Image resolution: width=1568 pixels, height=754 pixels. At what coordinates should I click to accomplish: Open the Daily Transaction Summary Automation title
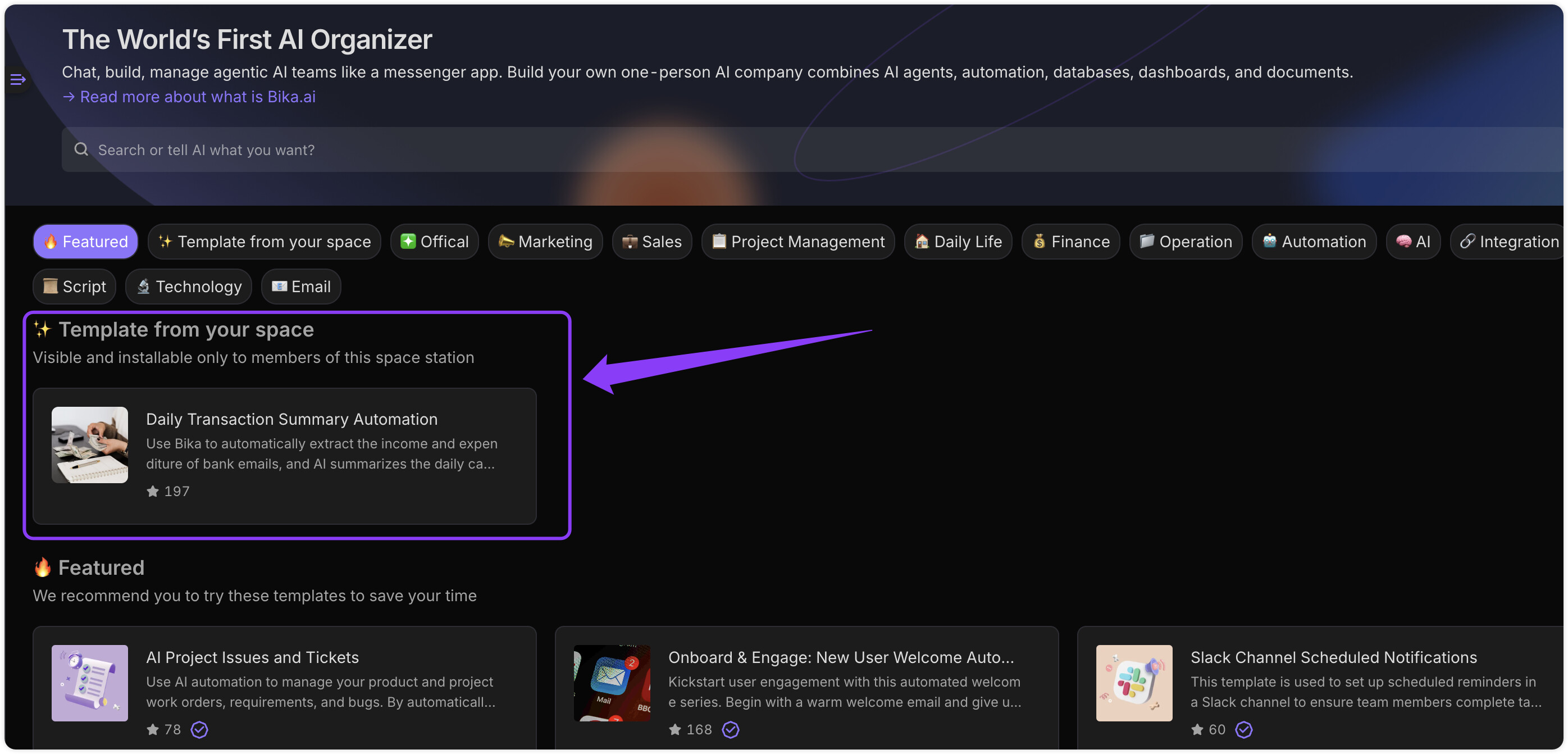pyautogui.click(x=291, y=419)
